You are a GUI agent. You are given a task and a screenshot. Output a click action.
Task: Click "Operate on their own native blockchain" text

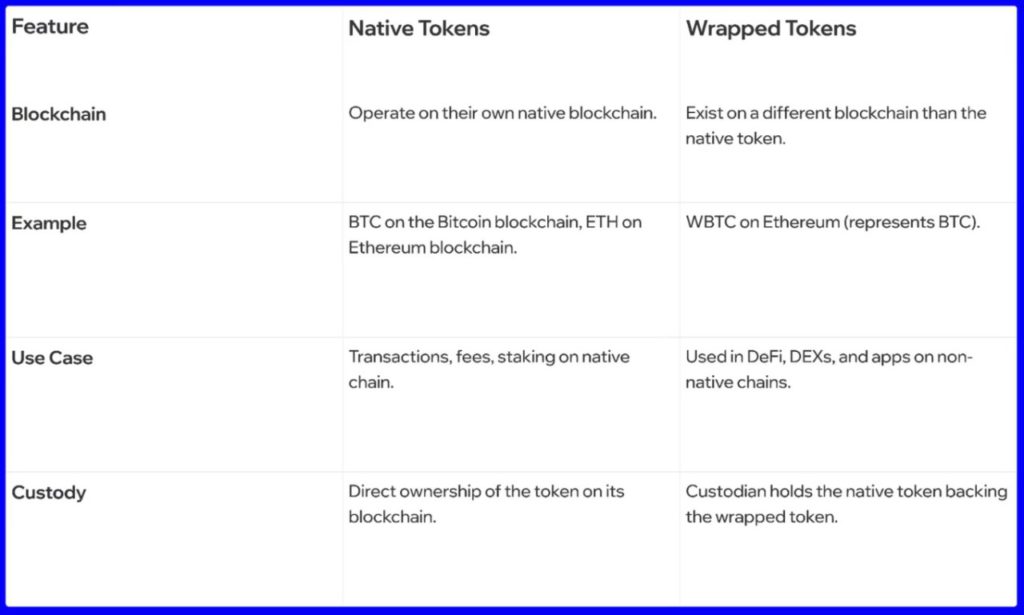click(x=502, y=113)
